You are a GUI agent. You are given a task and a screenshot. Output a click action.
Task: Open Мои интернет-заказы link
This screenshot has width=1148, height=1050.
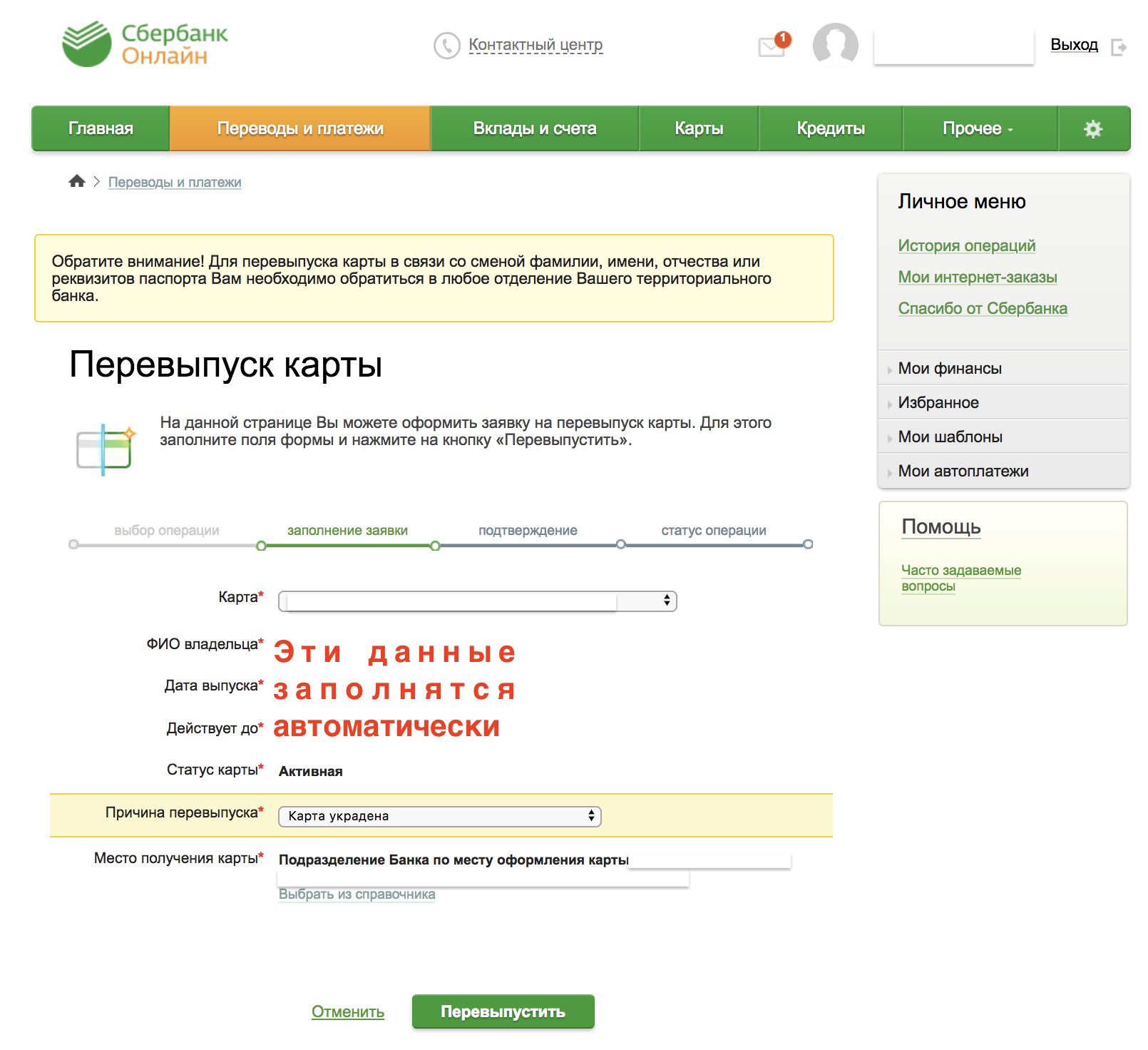[x=977, y=277]
